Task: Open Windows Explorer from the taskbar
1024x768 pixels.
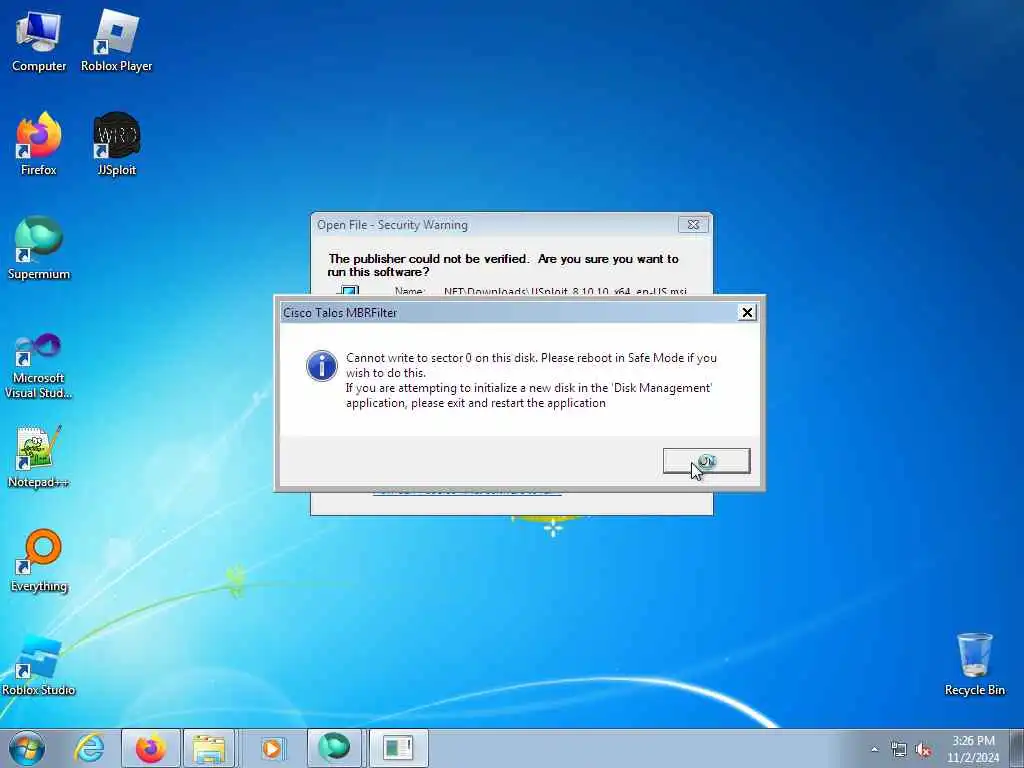Action: coord(209,748)
